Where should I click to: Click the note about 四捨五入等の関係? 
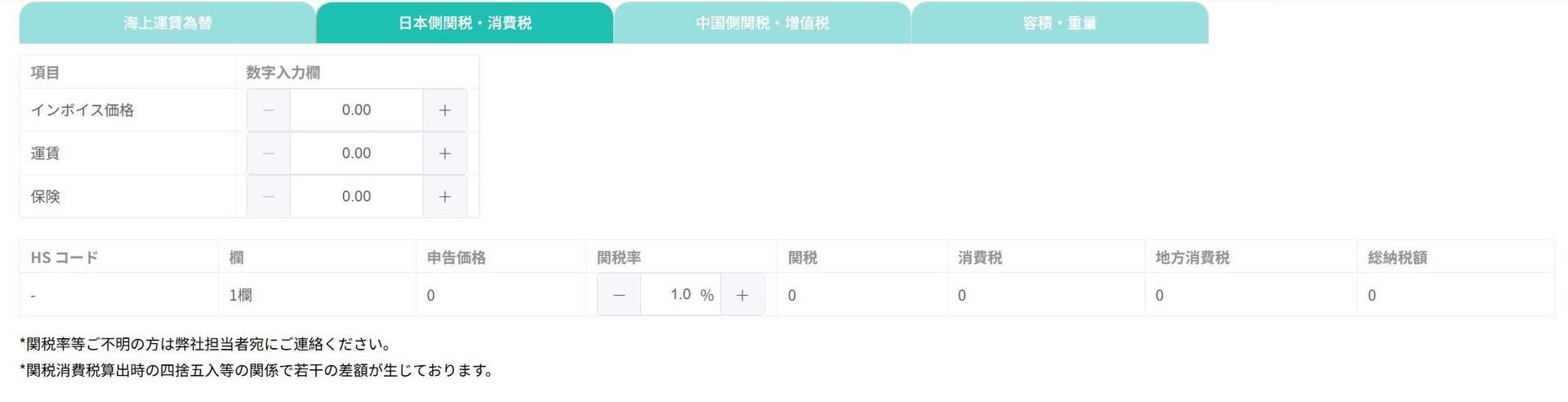pos(259,370)
